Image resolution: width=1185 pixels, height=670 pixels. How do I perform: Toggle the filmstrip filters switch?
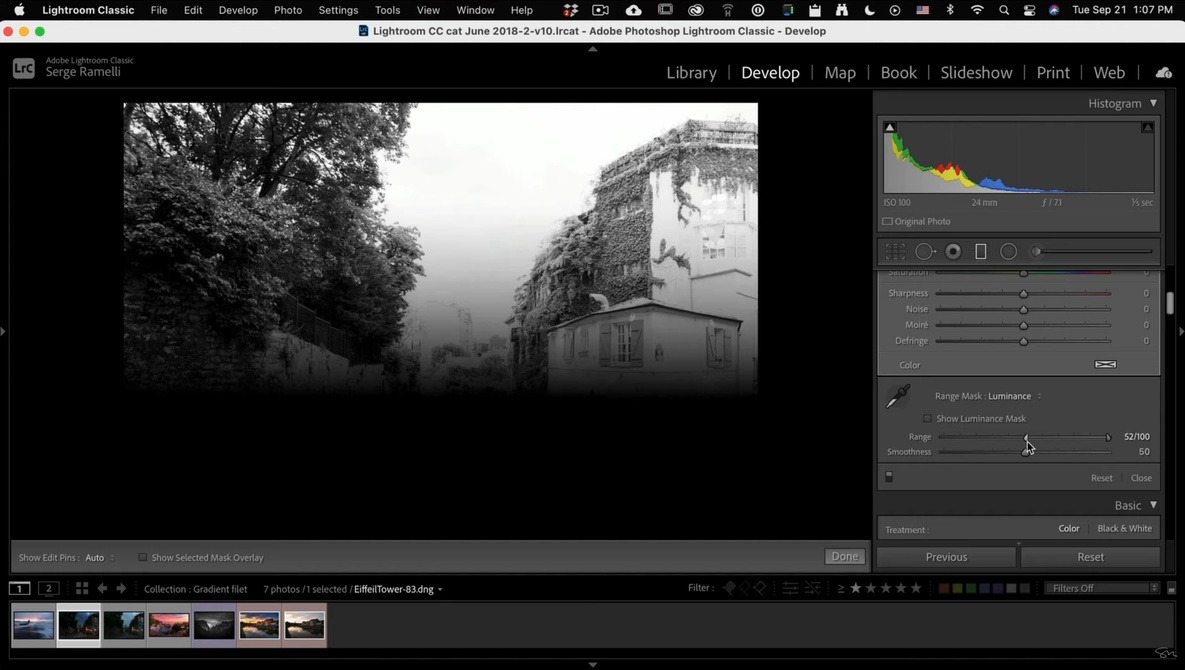[1171, 588]
